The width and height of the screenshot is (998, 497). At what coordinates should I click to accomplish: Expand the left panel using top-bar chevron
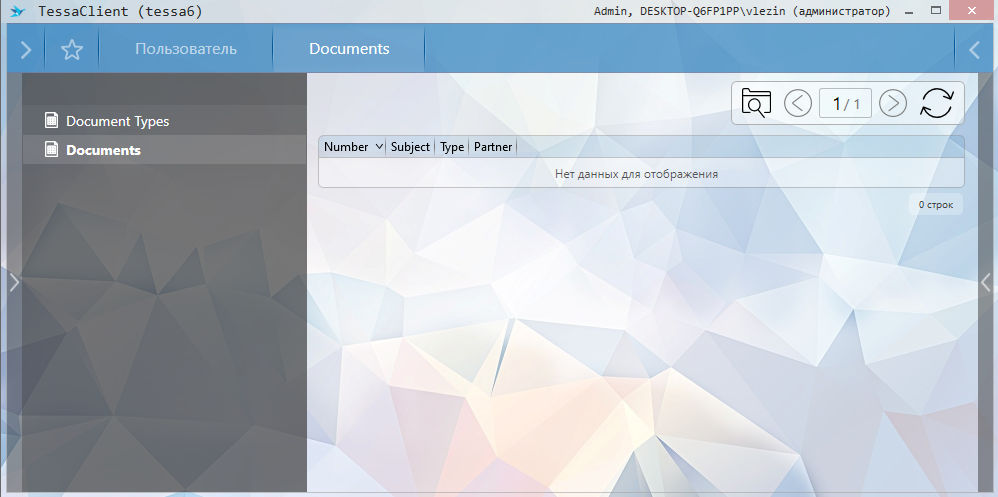(26, 49)
